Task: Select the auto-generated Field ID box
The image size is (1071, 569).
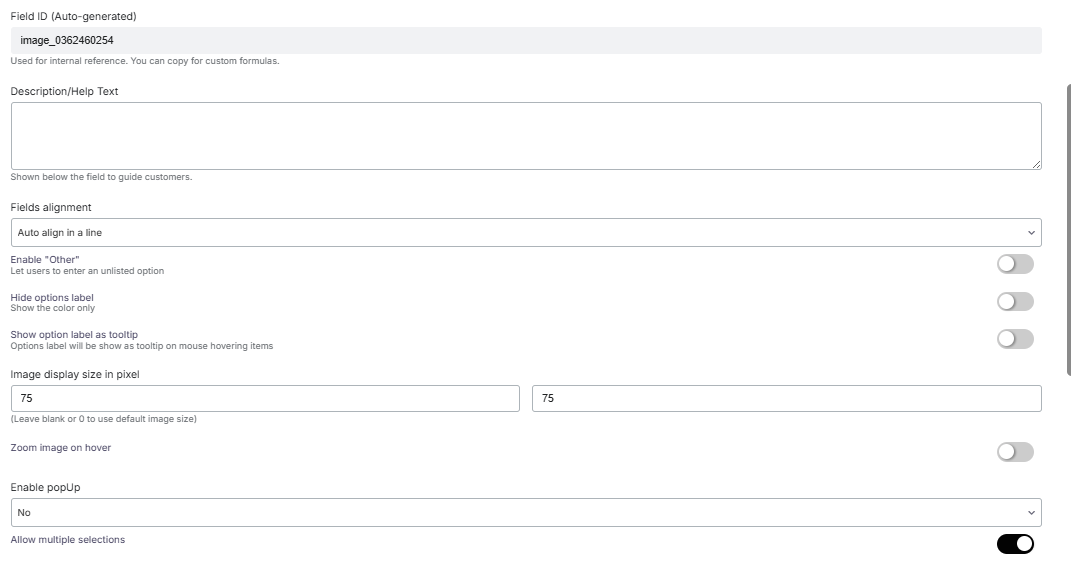Action: 525,40
